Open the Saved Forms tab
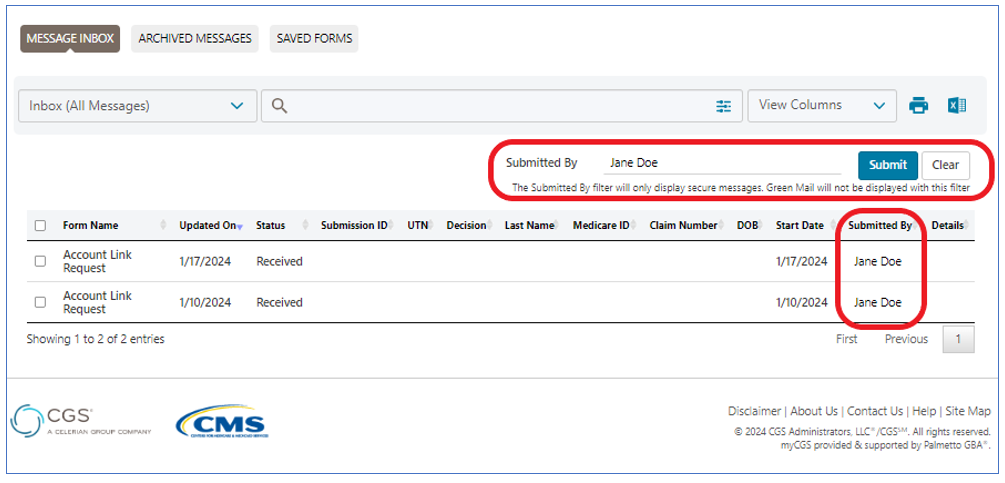 point(313,39)
